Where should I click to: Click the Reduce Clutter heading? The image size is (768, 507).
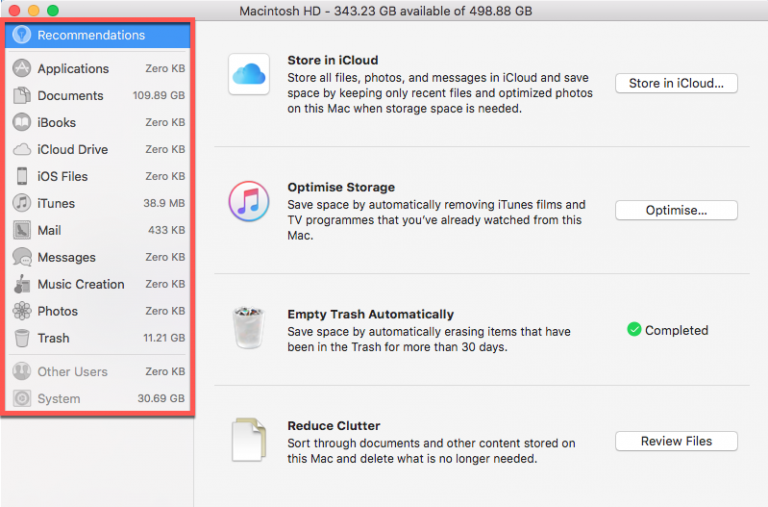[334, 425]
